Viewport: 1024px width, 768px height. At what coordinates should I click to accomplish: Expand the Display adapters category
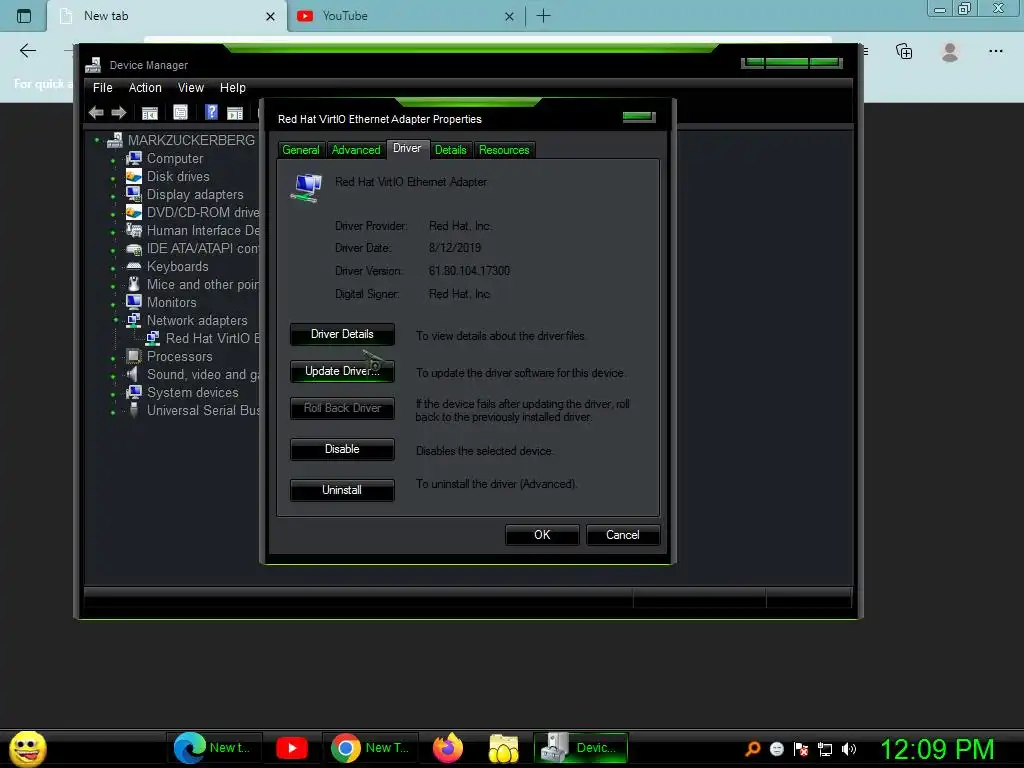(113, 196)
